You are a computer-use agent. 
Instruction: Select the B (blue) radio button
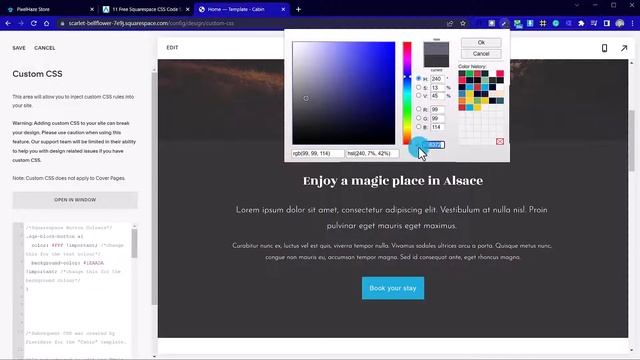click(418, 127)
